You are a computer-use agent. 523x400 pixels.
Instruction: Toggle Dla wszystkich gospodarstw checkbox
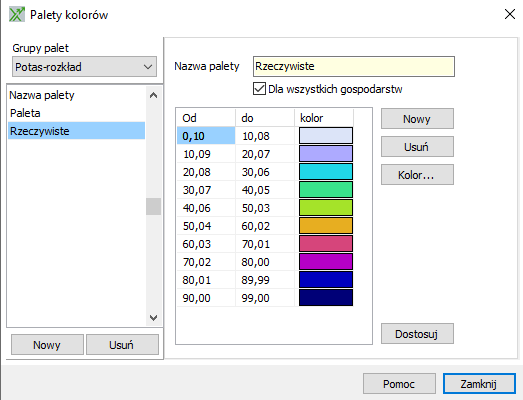(x=259, y=89)
